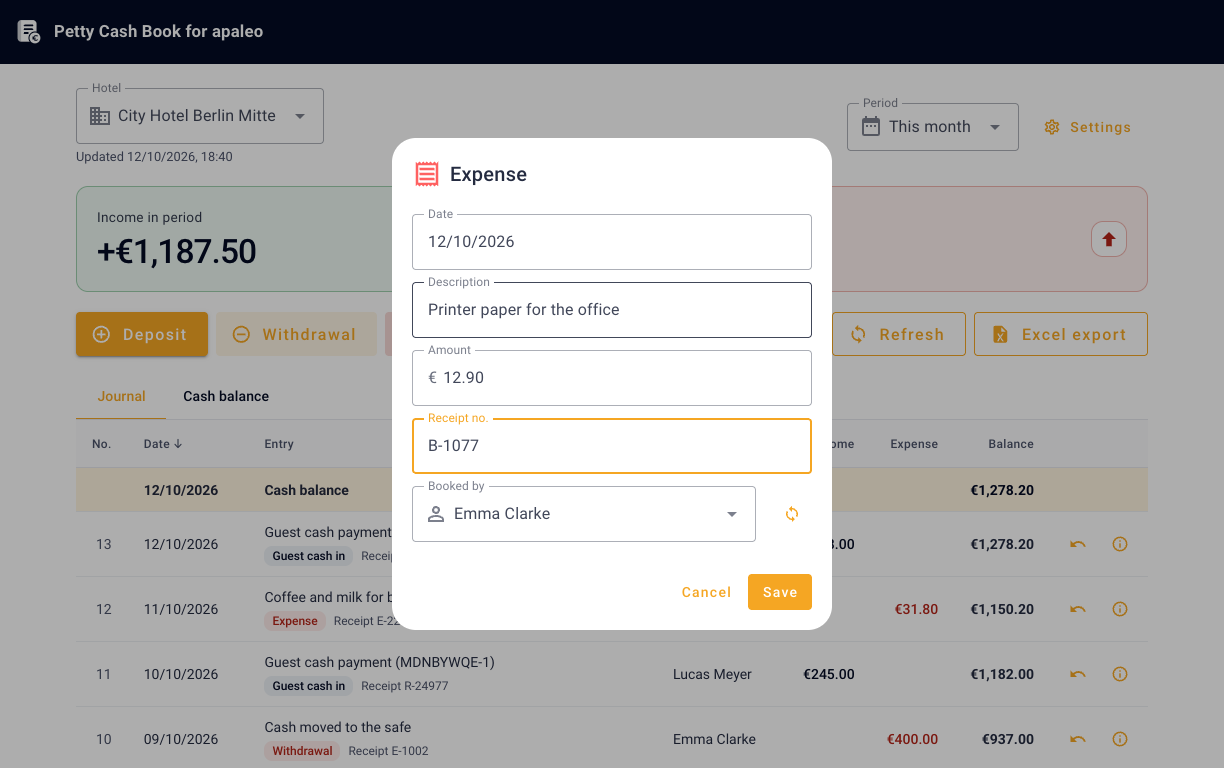This screenshot has width=1224, height=768.
Task: Click the Petty Cash Book app logo icon
Action: [29, 32]
